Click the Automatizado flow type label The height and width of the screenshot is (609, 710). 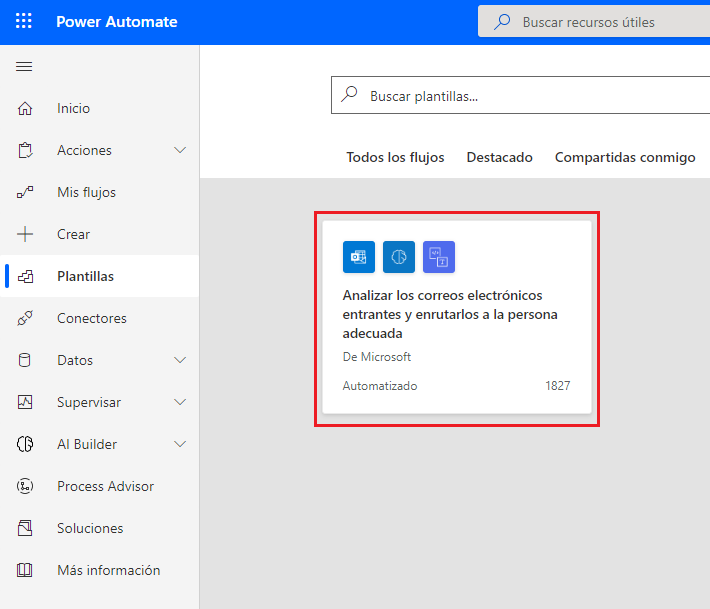pos(380,386)
